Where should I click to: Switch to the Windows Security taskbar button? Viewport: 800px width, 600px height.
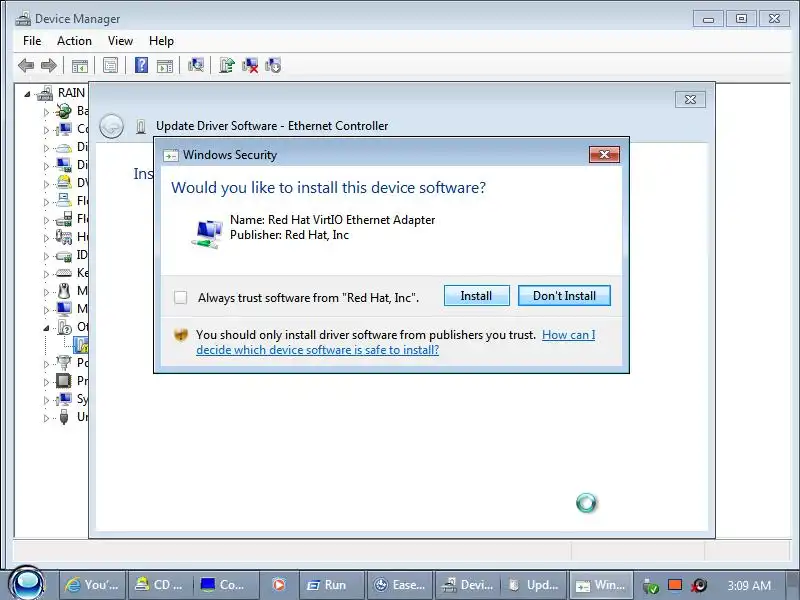[x=602, y=585]
